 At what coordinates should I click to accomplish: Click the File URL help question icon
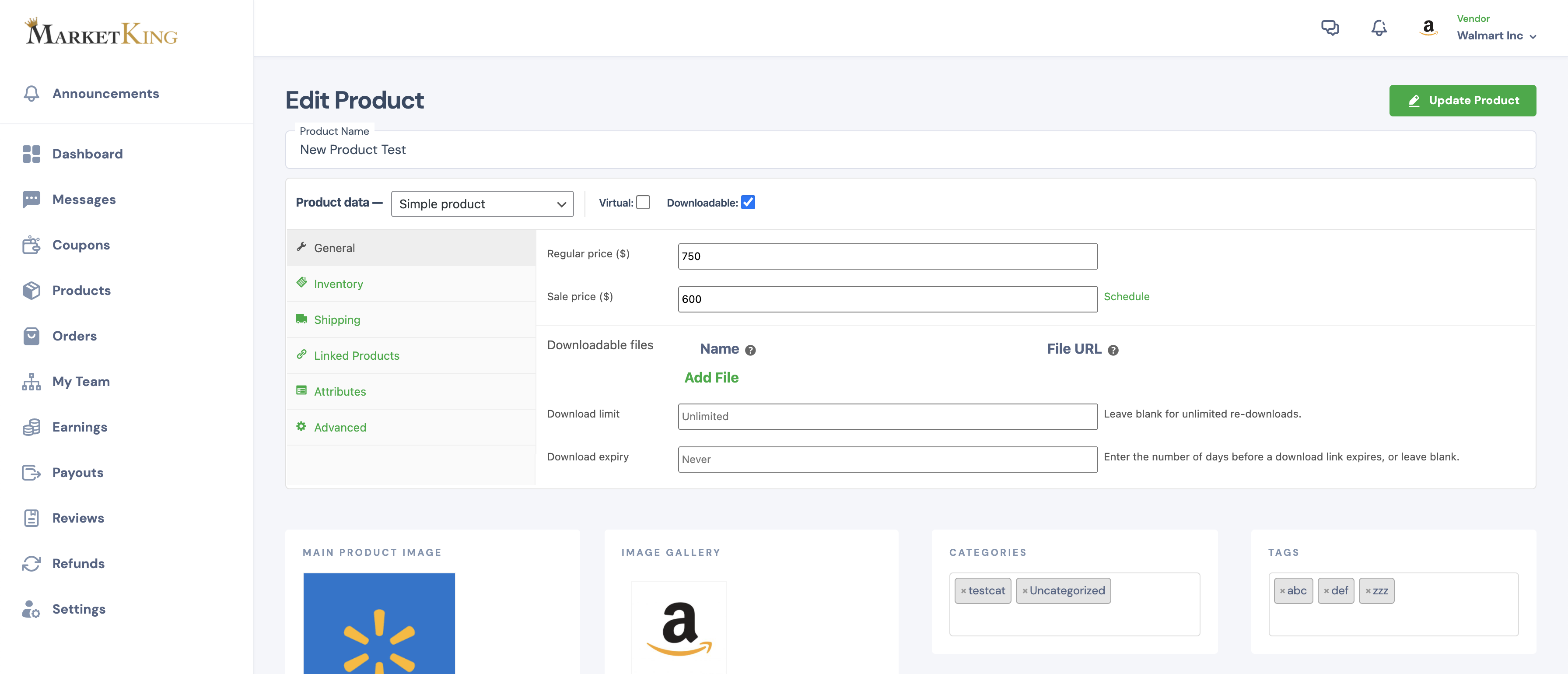1113,350
